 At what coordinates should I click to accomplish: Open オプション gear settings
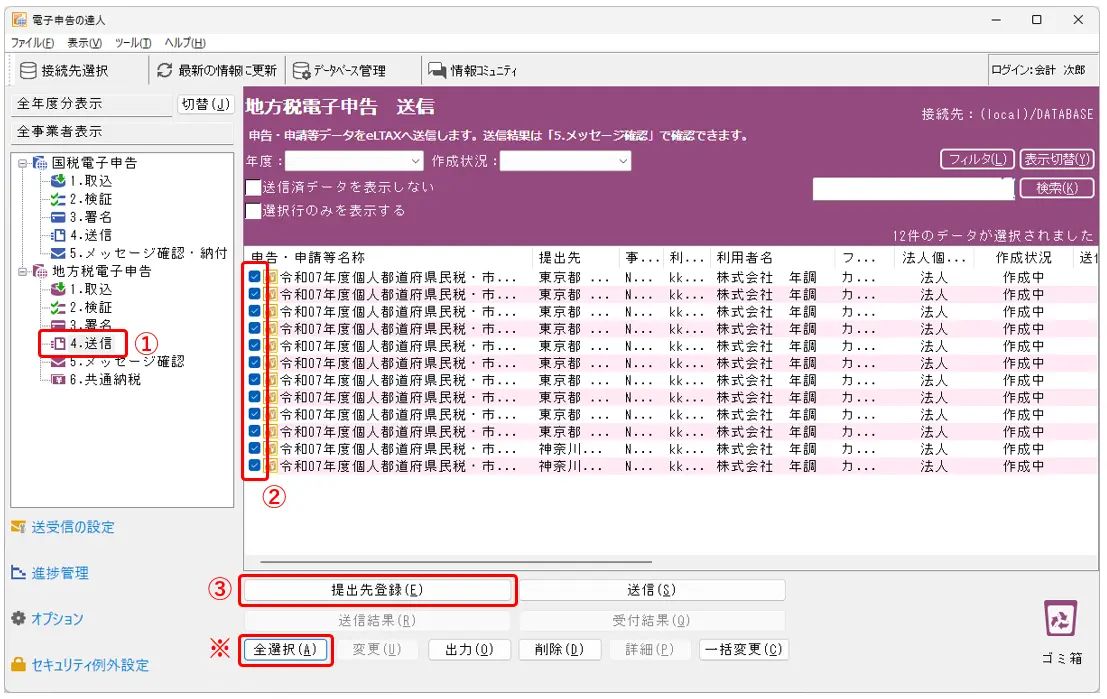coord(19,619)
